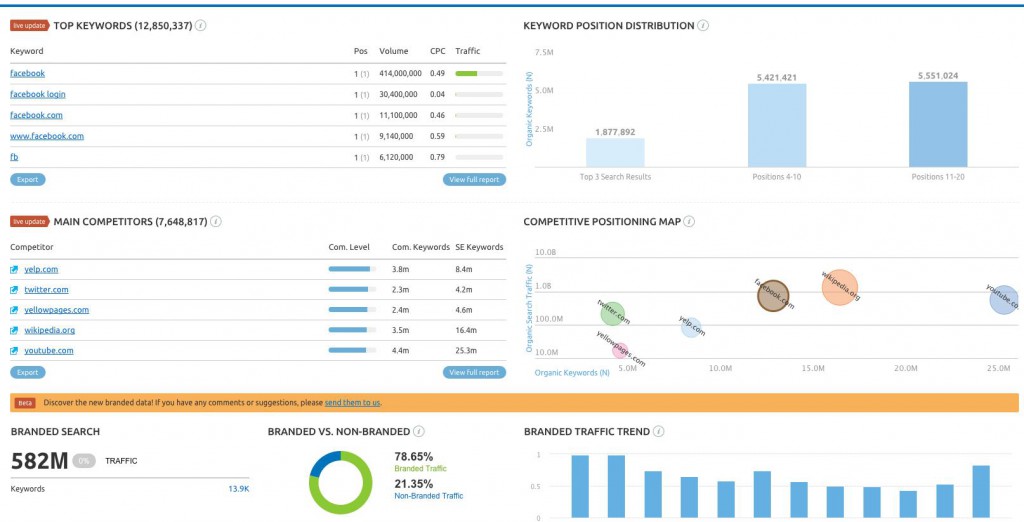
Task: Open info icon beside Keyword Position Distribution
Action: pos(703,25)
